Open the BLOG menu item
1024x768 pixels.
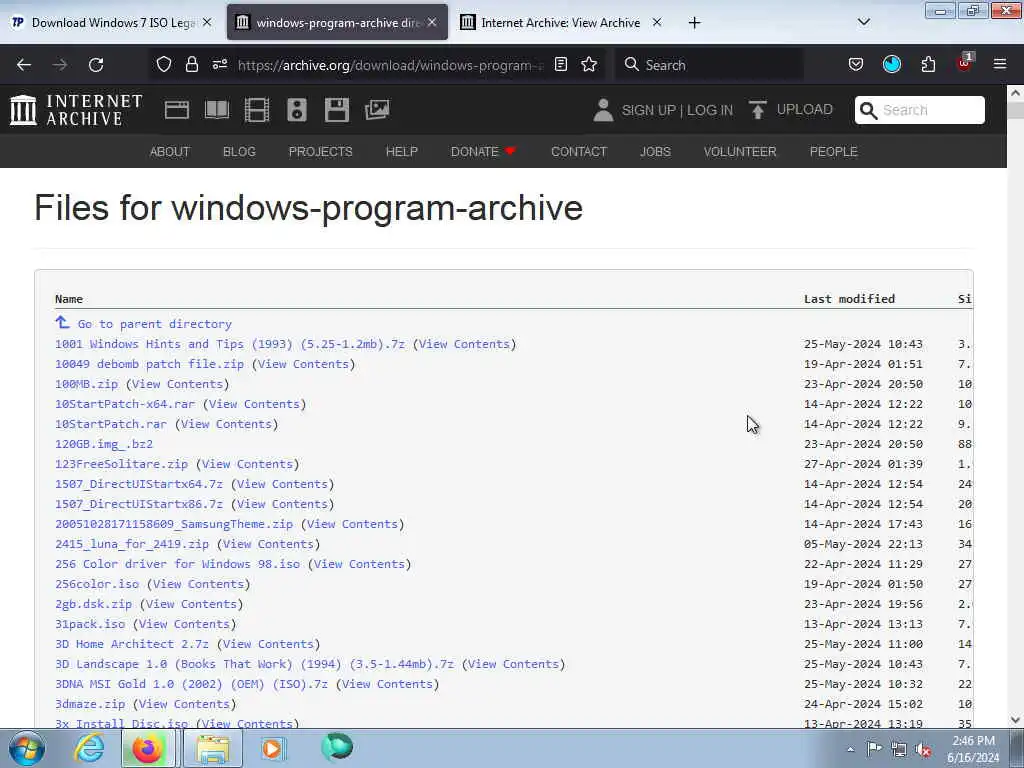pyautogui.click(x=239, y=152)
